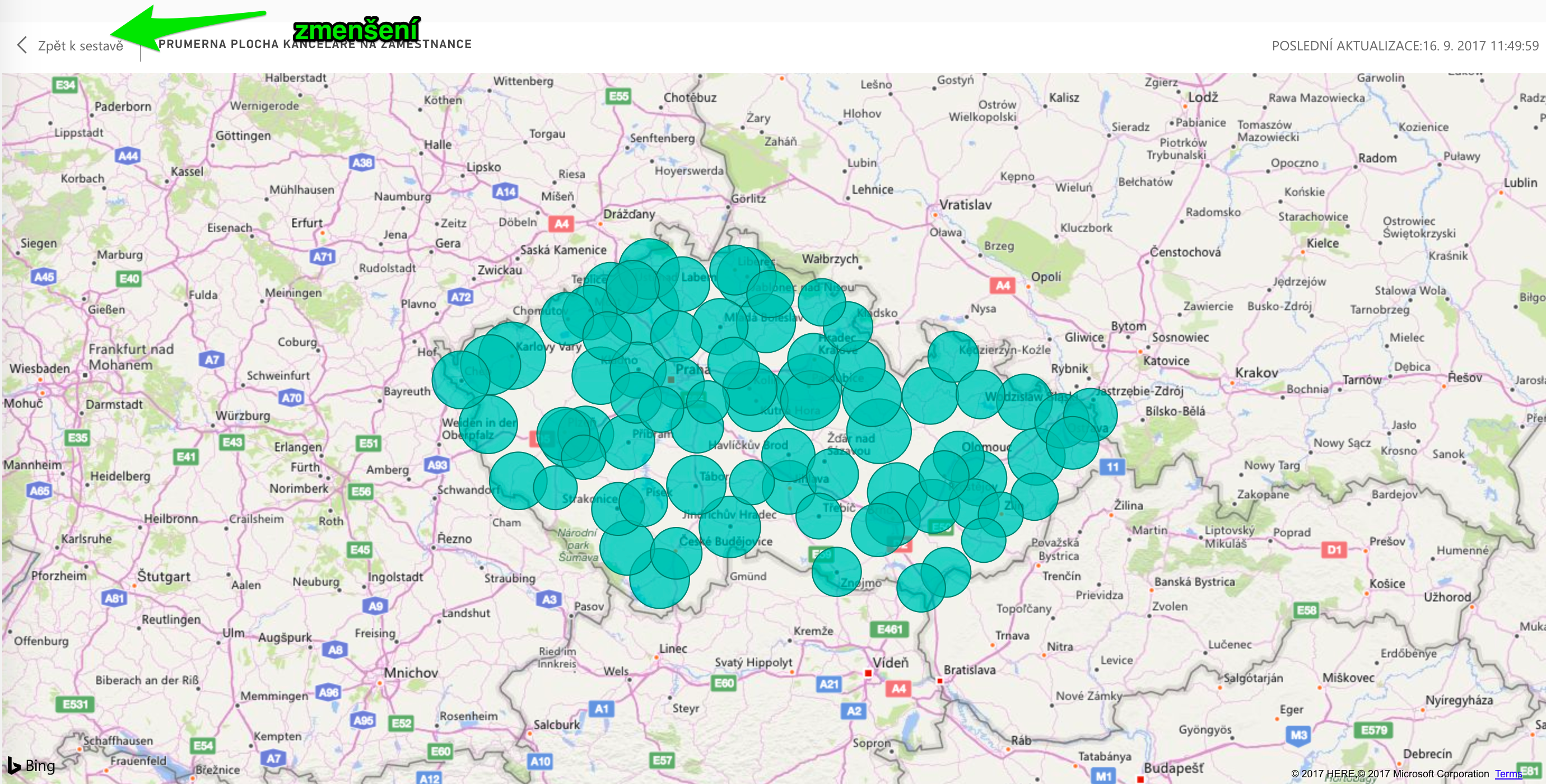Click the E461 road shield near Vídeň
This screenshot has height=784, width=1546.
tap(890, 629)
